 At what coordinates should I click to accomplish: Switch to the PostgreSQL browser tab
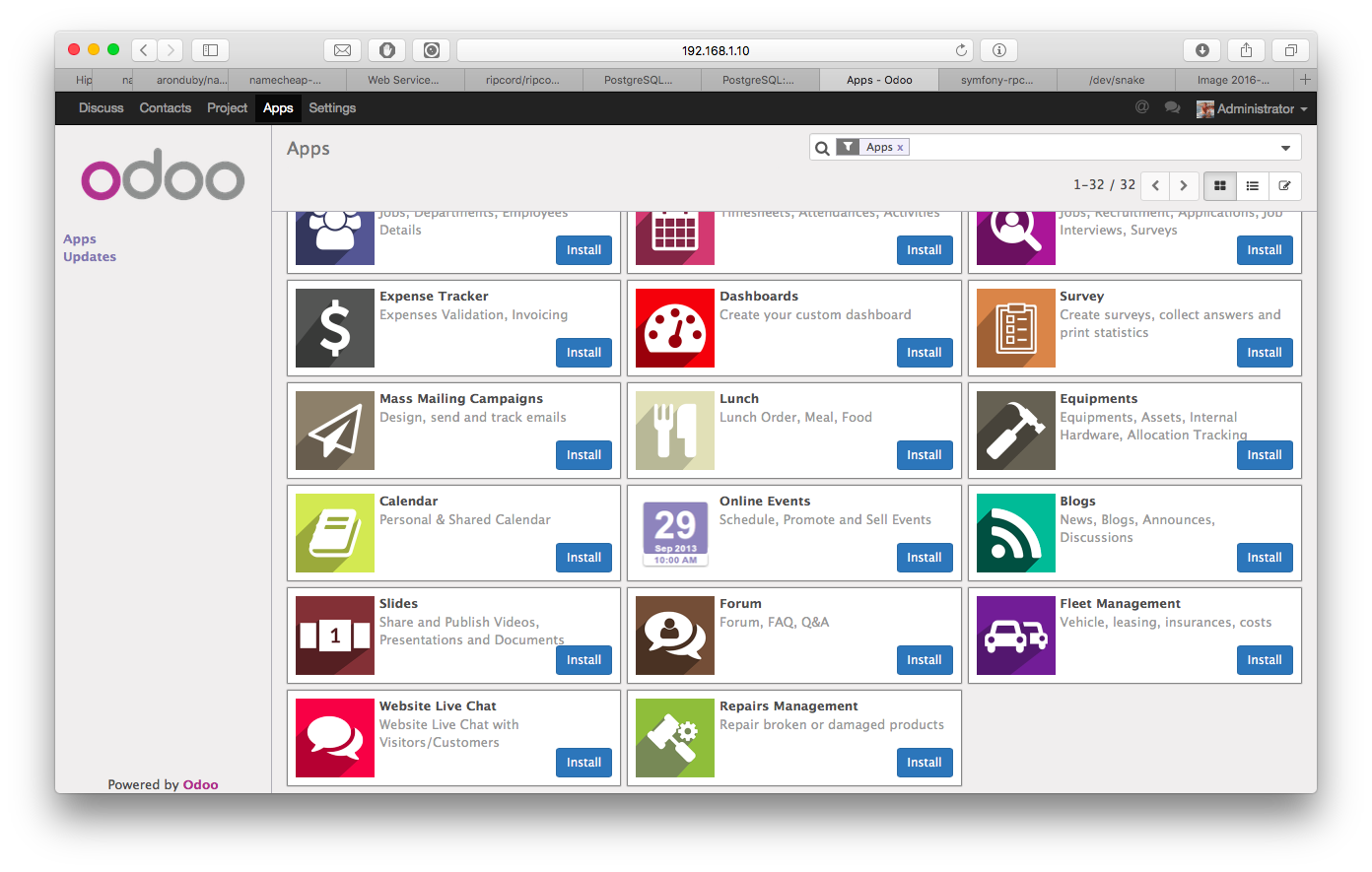639,80
